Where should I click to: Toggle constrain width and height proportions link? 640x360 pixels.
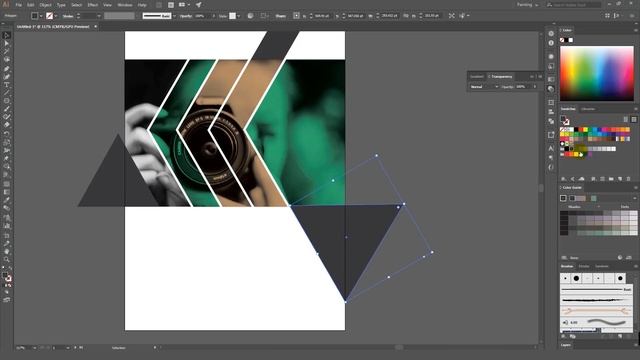pyautogui.click(x=406, y=16)
